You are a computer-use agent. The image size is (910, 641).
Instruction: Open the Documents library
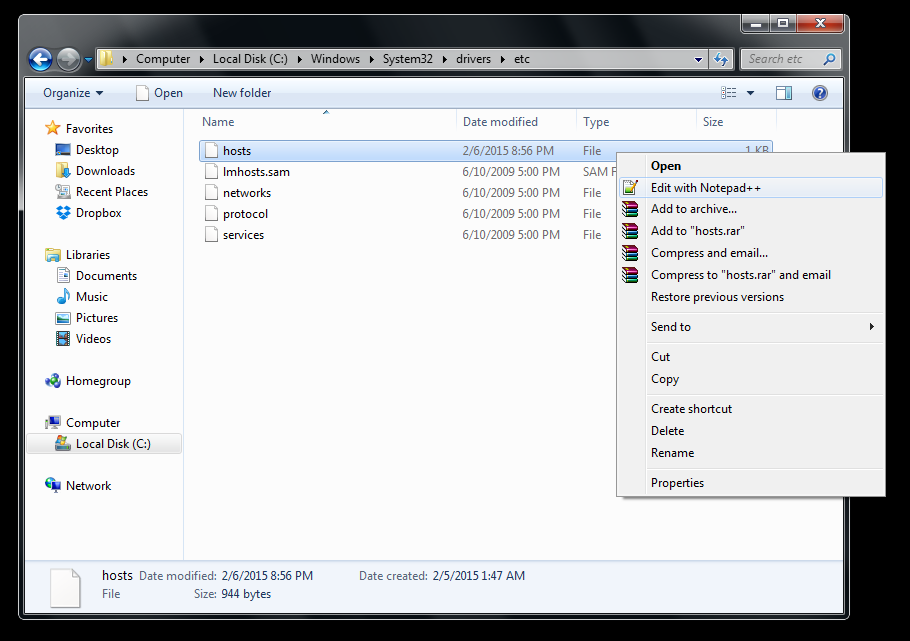pyautogui.click(x=106, y=276)
